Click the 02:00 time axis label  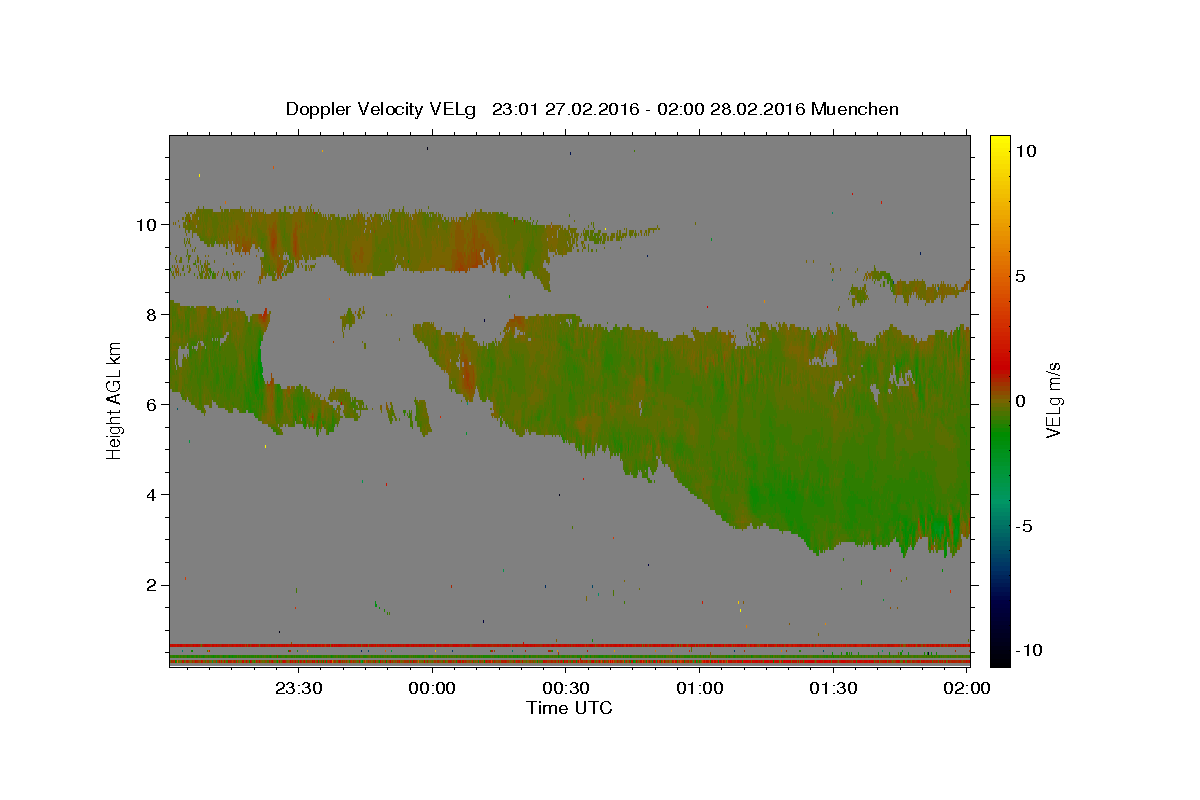[968, 688]
